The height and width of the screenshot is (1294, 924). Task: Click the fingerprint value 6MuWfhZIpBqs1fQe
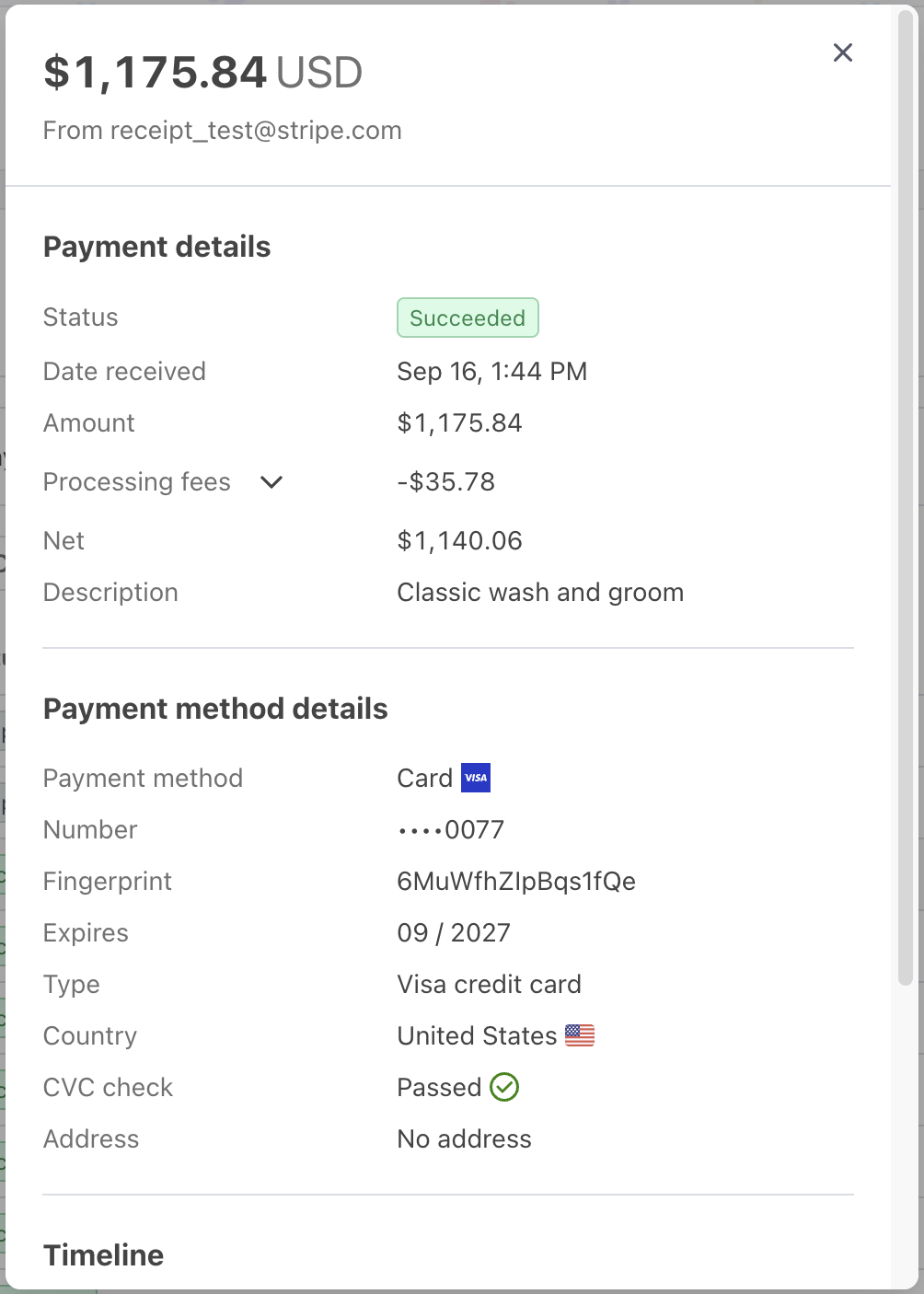point(516,882)
